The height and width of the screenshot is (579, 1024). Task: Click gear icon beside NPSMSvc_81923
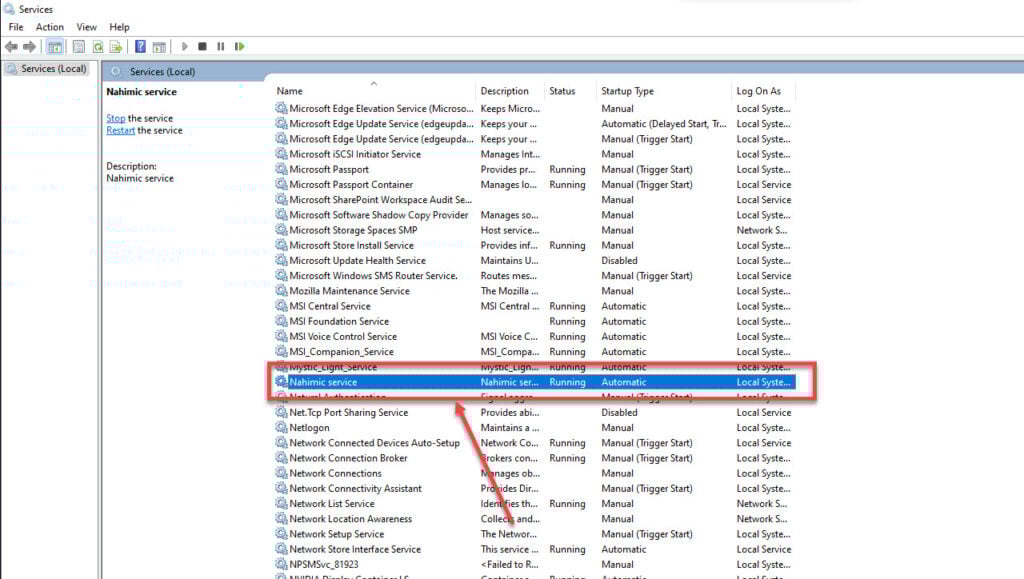coord(281,564)
